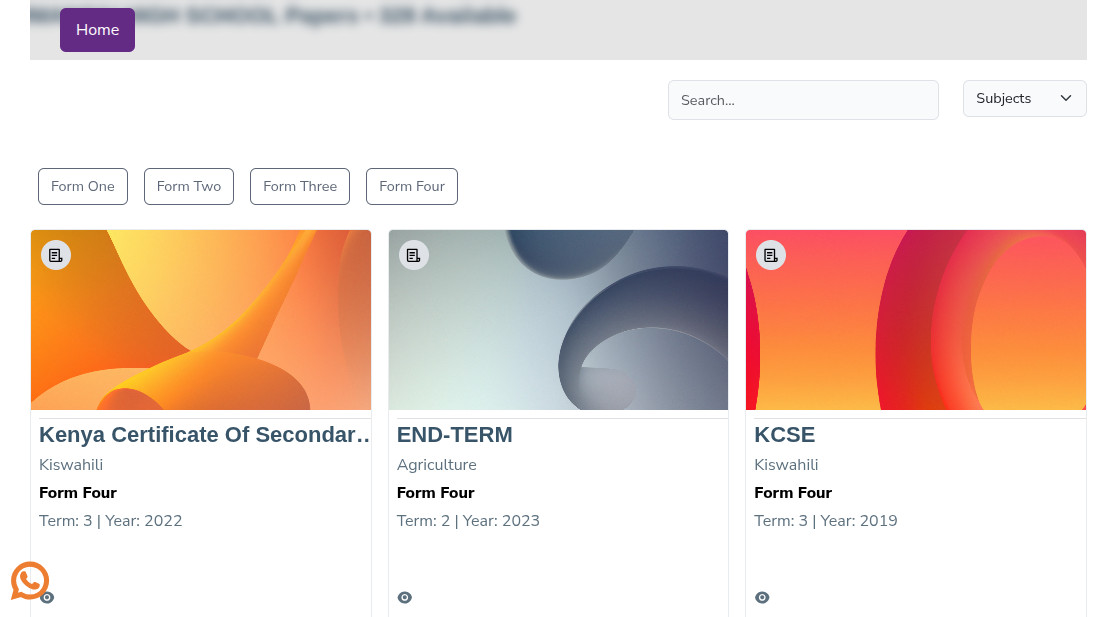Click the document icon on END-TERM Agriculture card

(414, 256)
